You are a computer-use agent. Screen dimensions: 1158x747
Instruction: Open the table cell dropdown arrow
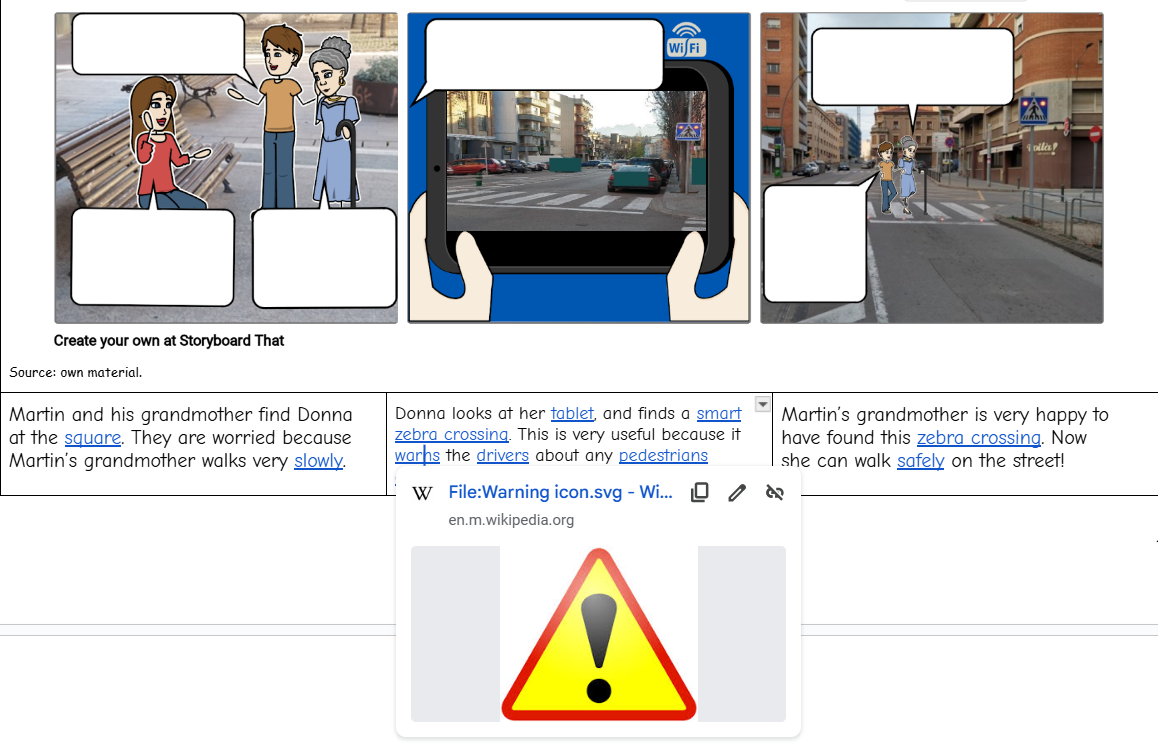[x=763, y=404]
